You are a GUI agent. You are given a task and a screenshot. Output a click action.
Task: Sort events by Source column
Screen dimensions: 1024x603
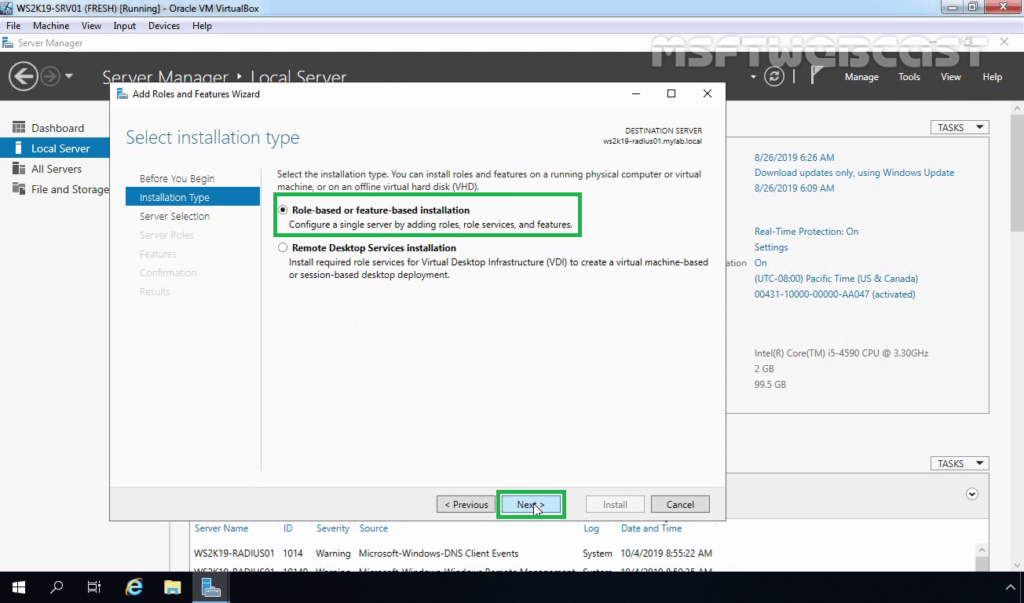click(x=373, y=528)
